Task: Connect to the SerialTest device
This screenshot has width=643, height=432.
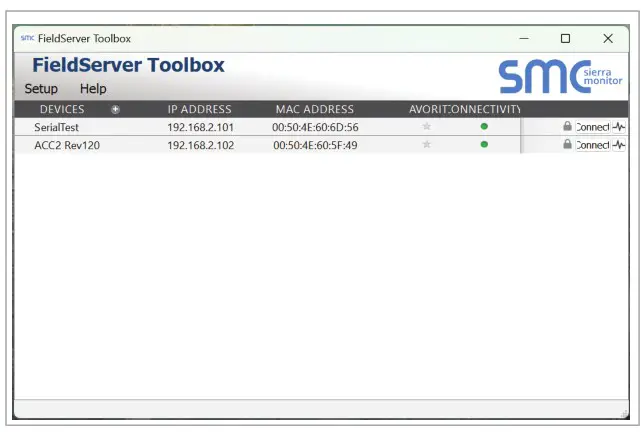Action: click(x=593, y=127)
